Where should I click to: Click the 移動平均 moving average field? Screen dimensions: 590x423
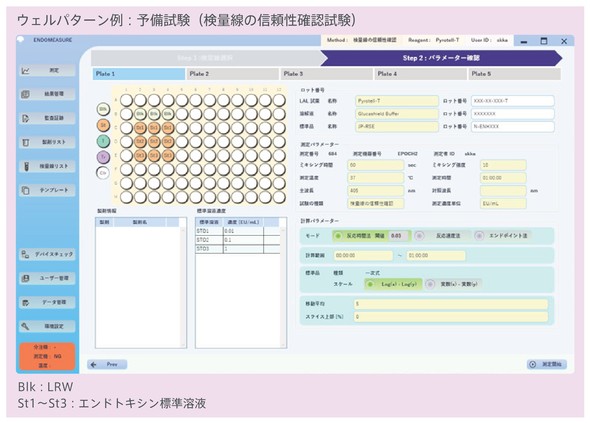[x=451, y=304]
